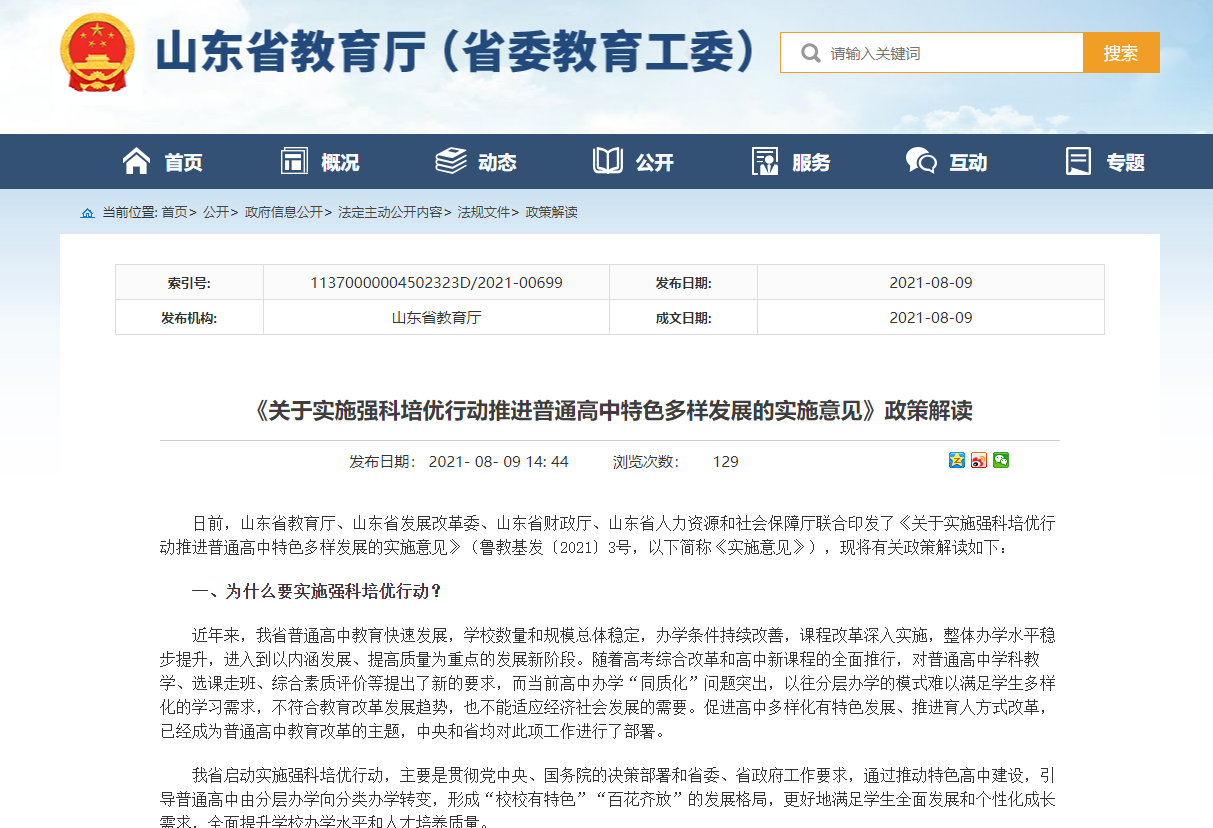Go to 首页 in the breadcrumb
This screenshot has height=828, width=1213.
pyautogui.click(x=174, y=212)
